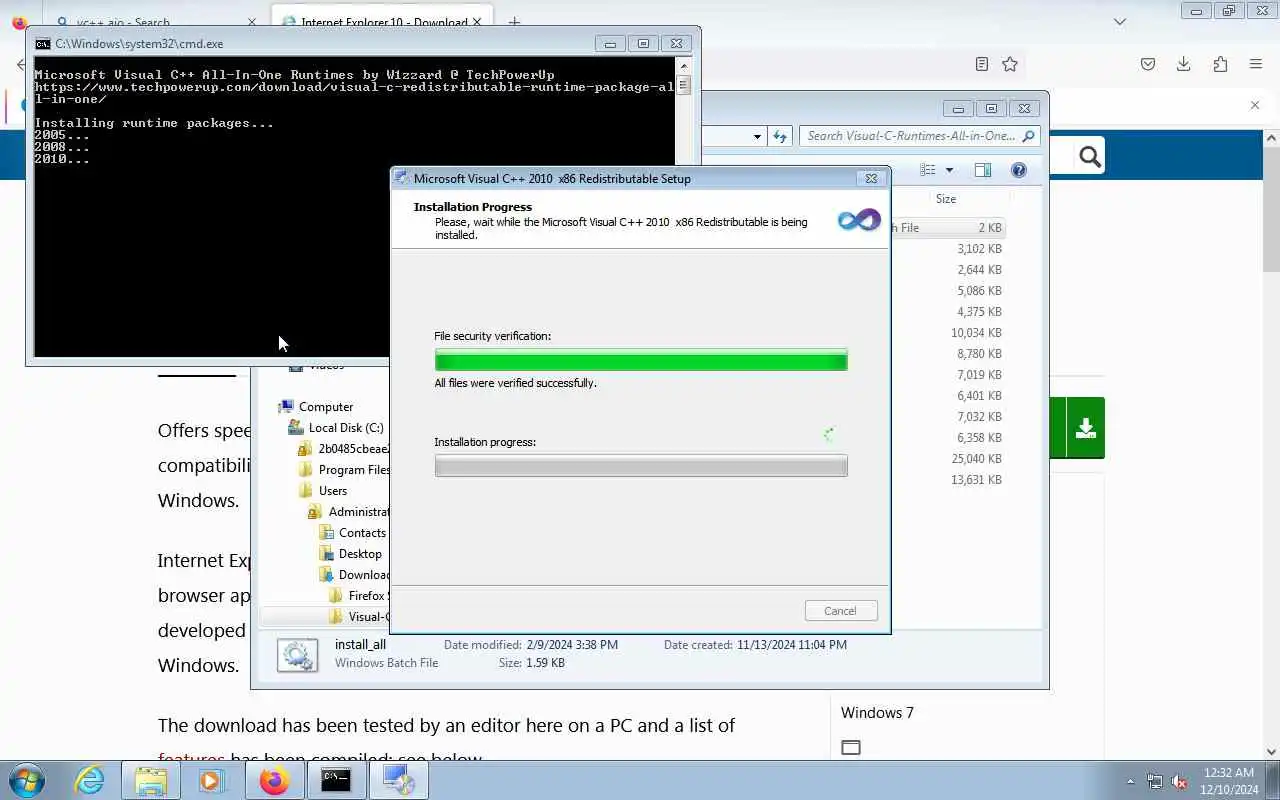Click the 13,631 KB file size entry
Viewport: 1280px width, 800px height.
coord(976,480)
